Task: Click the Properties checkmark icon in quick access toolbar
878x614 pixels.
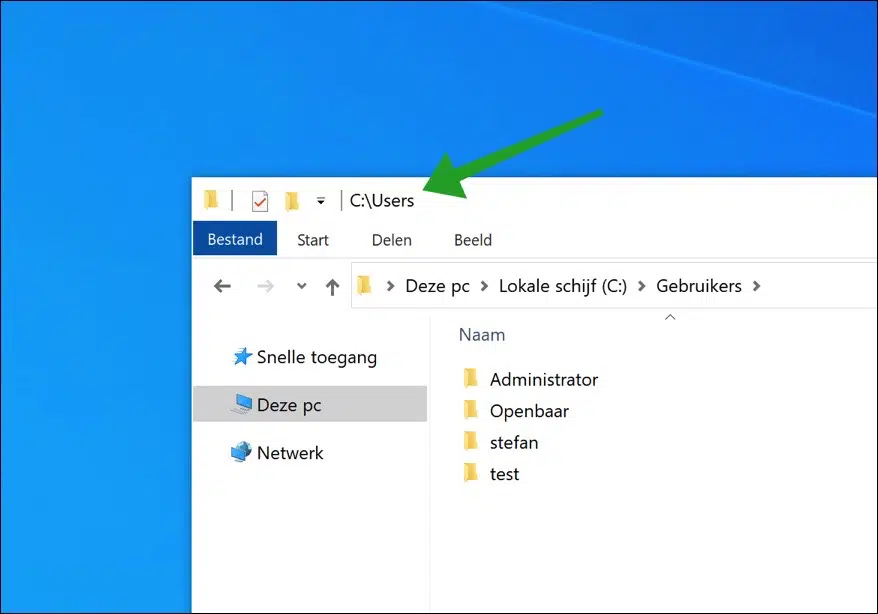Action: click(260, 201)
